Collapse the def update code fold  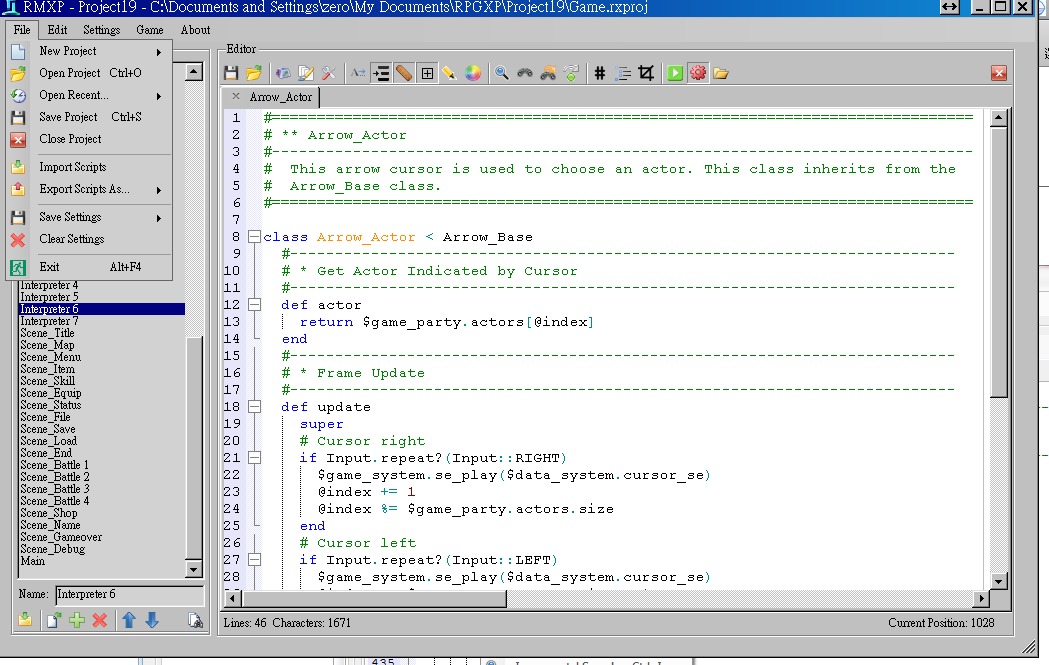(x=254, y=406)
